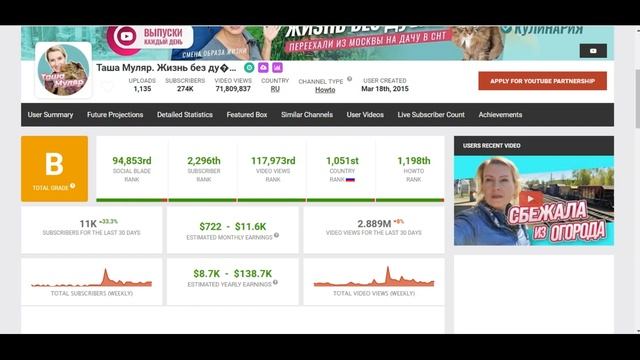Click the user created date Mar 18th, 2015

tap(385, 89)
